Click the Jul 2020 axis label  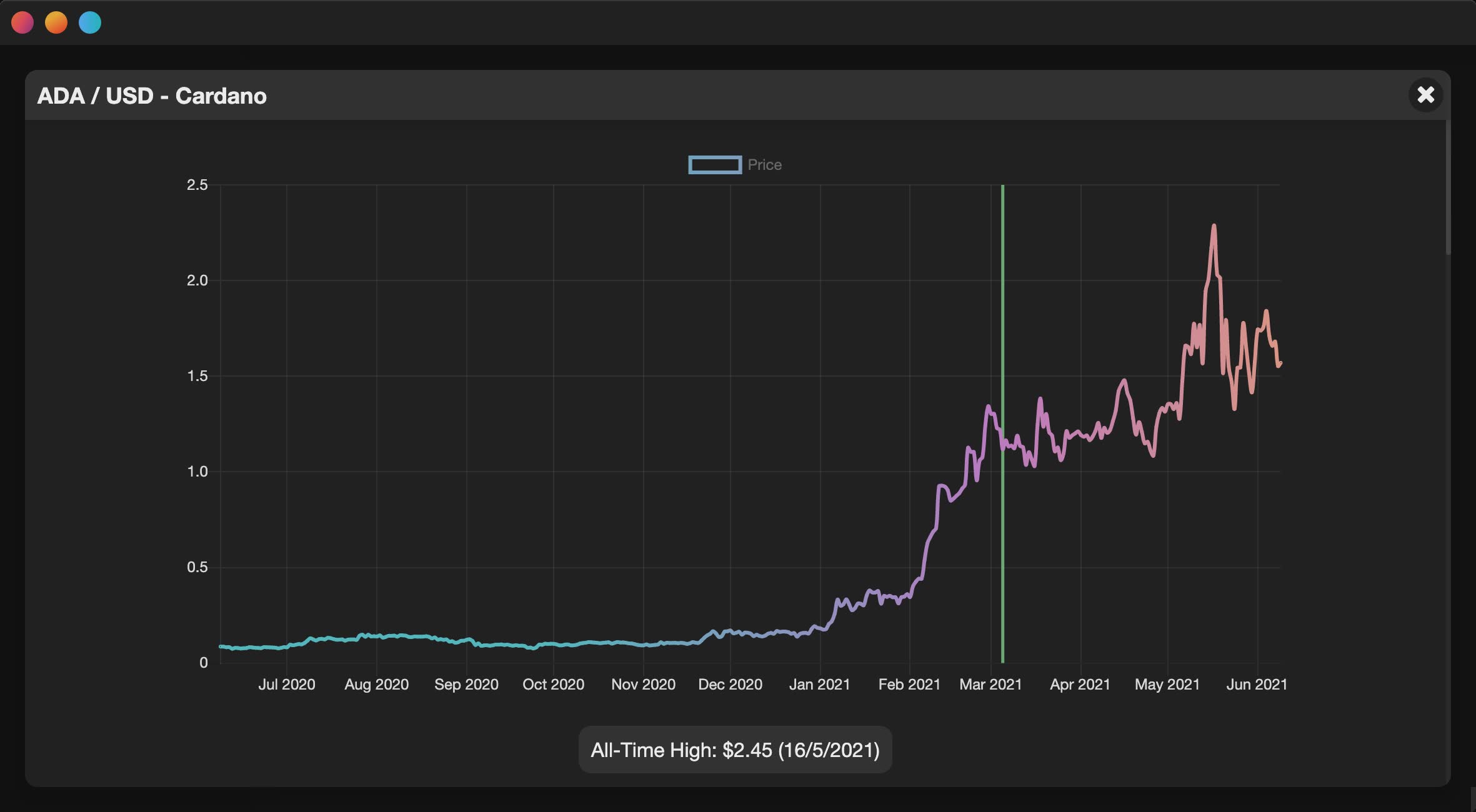click(287, 685)
